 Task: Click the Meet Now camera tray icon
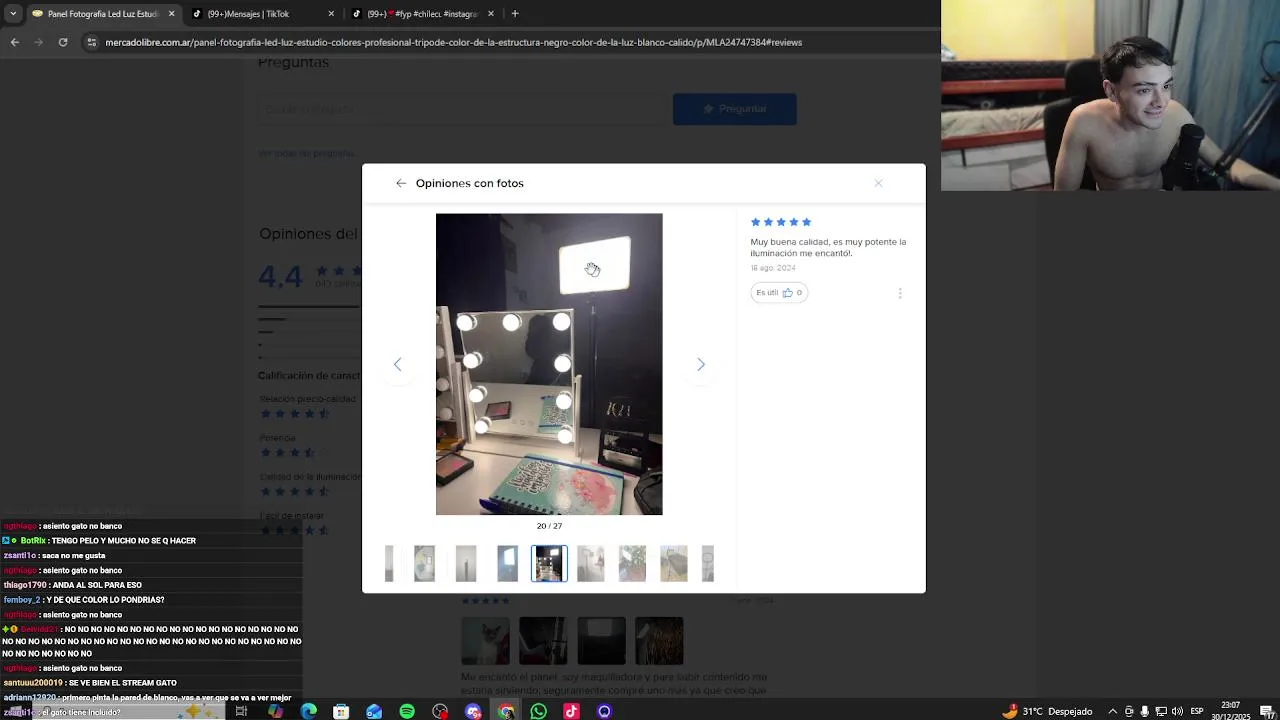tap(1129, 711)
